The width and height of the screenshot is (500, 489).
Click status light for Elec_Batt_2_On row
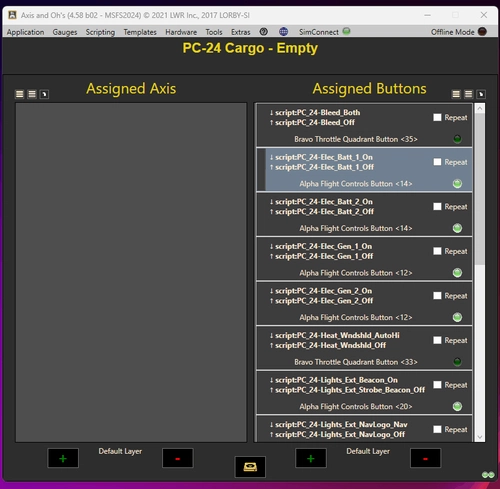pyautogui.click(x=457, y=228)
